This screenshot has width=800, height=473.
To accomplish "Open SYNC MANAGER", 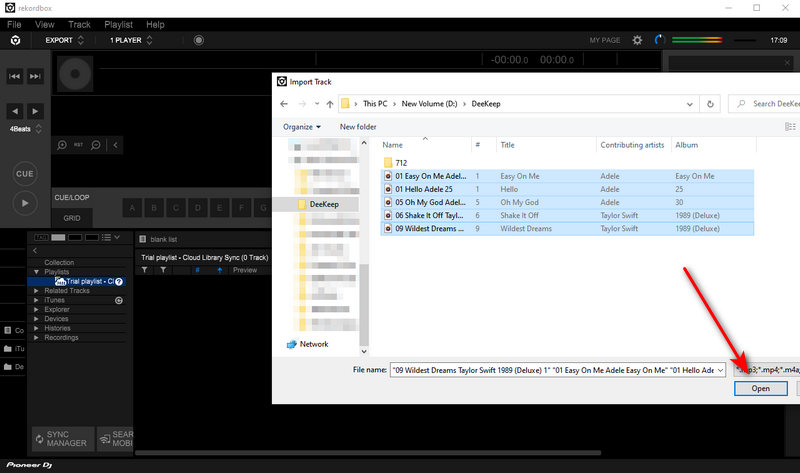I will [63, 439].
